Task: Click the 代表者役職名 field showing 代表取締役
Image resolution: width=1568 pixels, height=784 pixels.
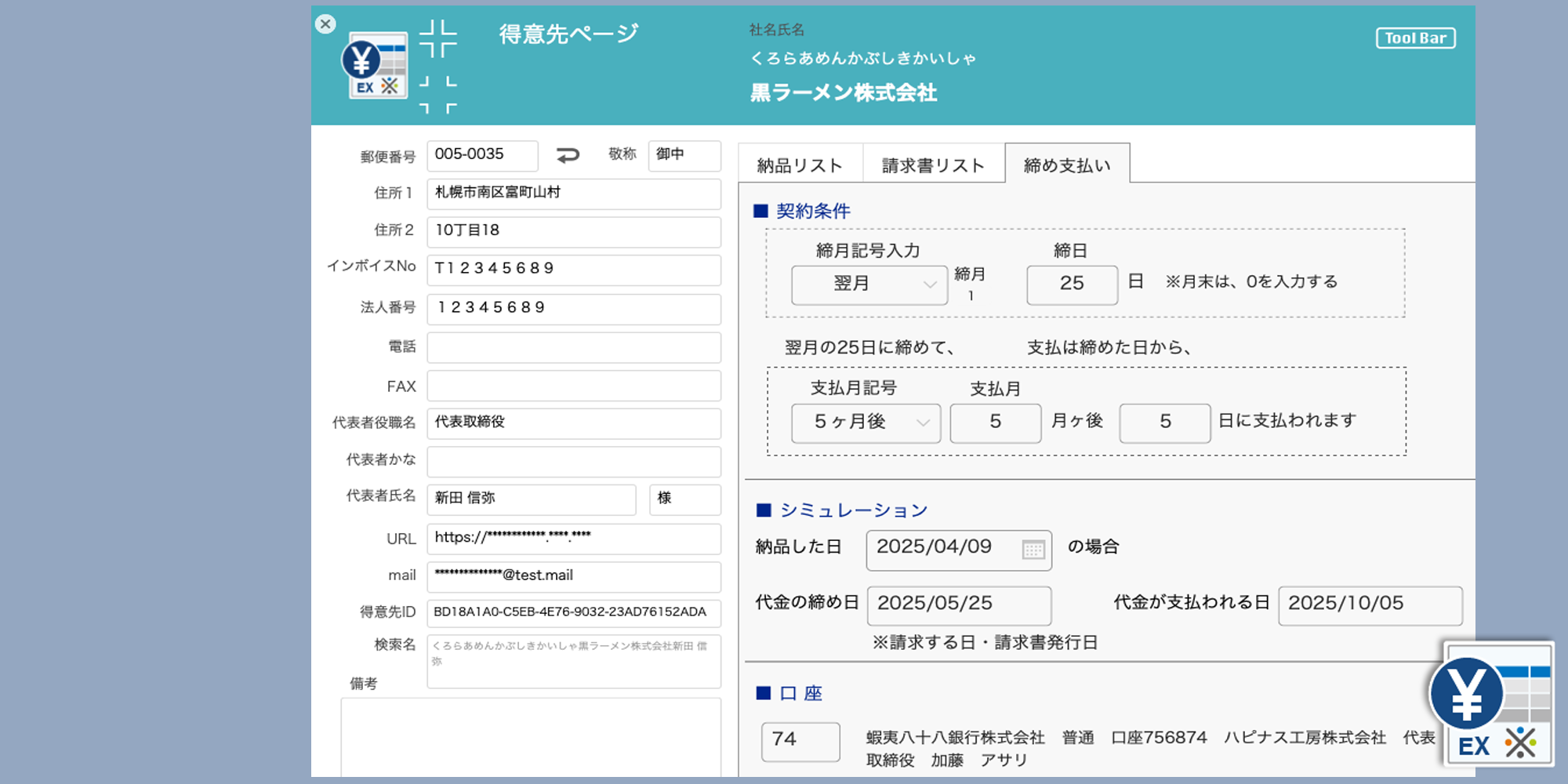Action: (573, 423)
